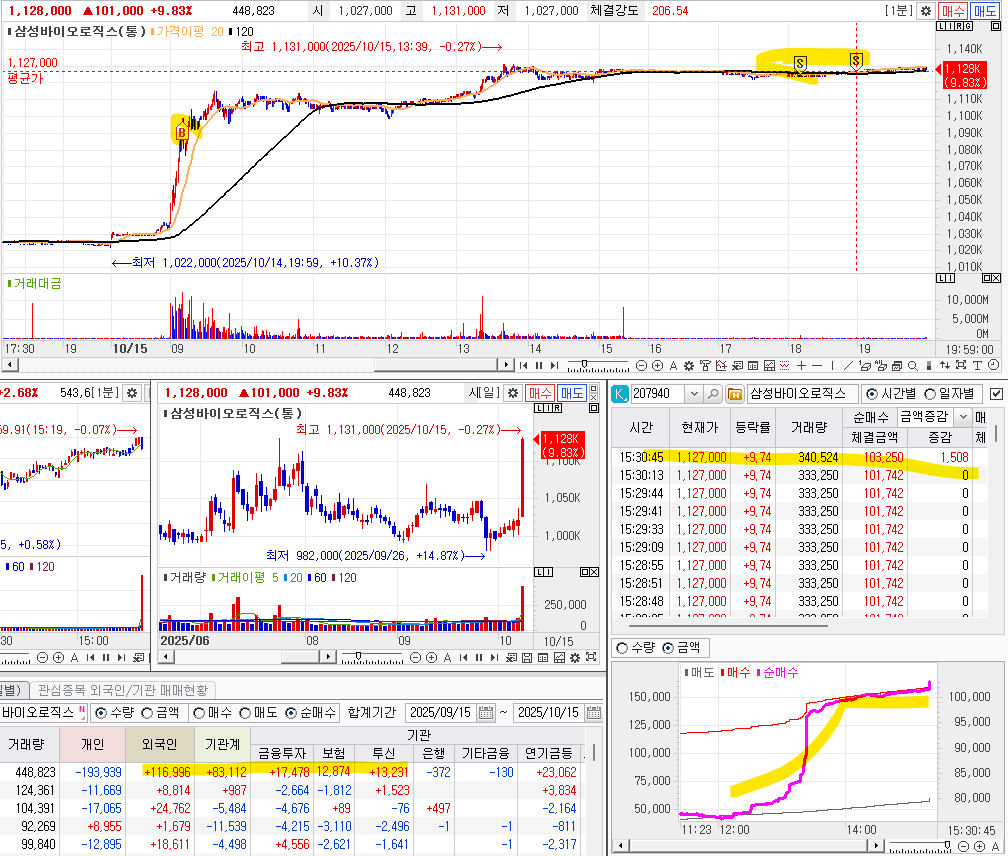The height and width of the screenshot is (856, 1008).
Task: Toggle the dotted wave line icon
Action: (784, 366)
